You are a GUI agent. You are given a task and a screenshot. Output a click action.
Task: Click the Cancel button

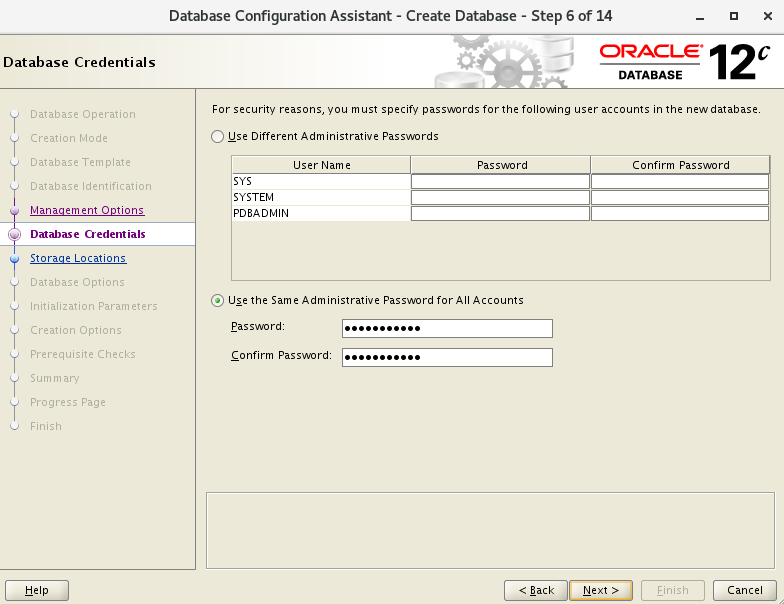[745, 590]
